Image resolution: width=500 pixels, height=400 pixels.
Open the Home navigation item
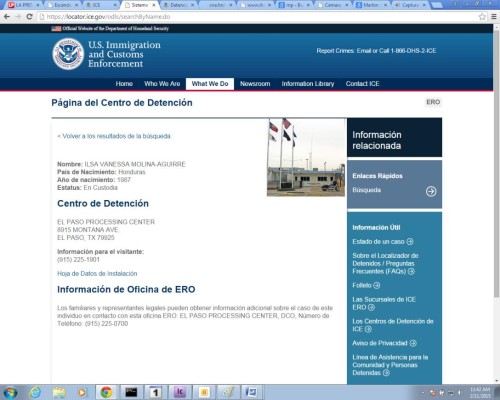pos(124,84)
